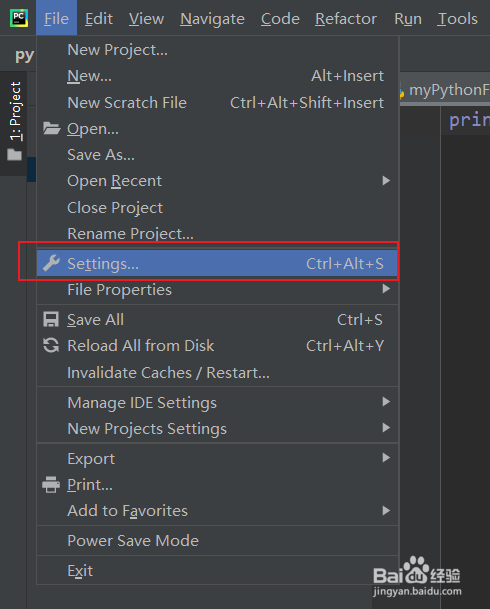Open the Navigate menu
490x609 pixels.
[x=212, y=19]
